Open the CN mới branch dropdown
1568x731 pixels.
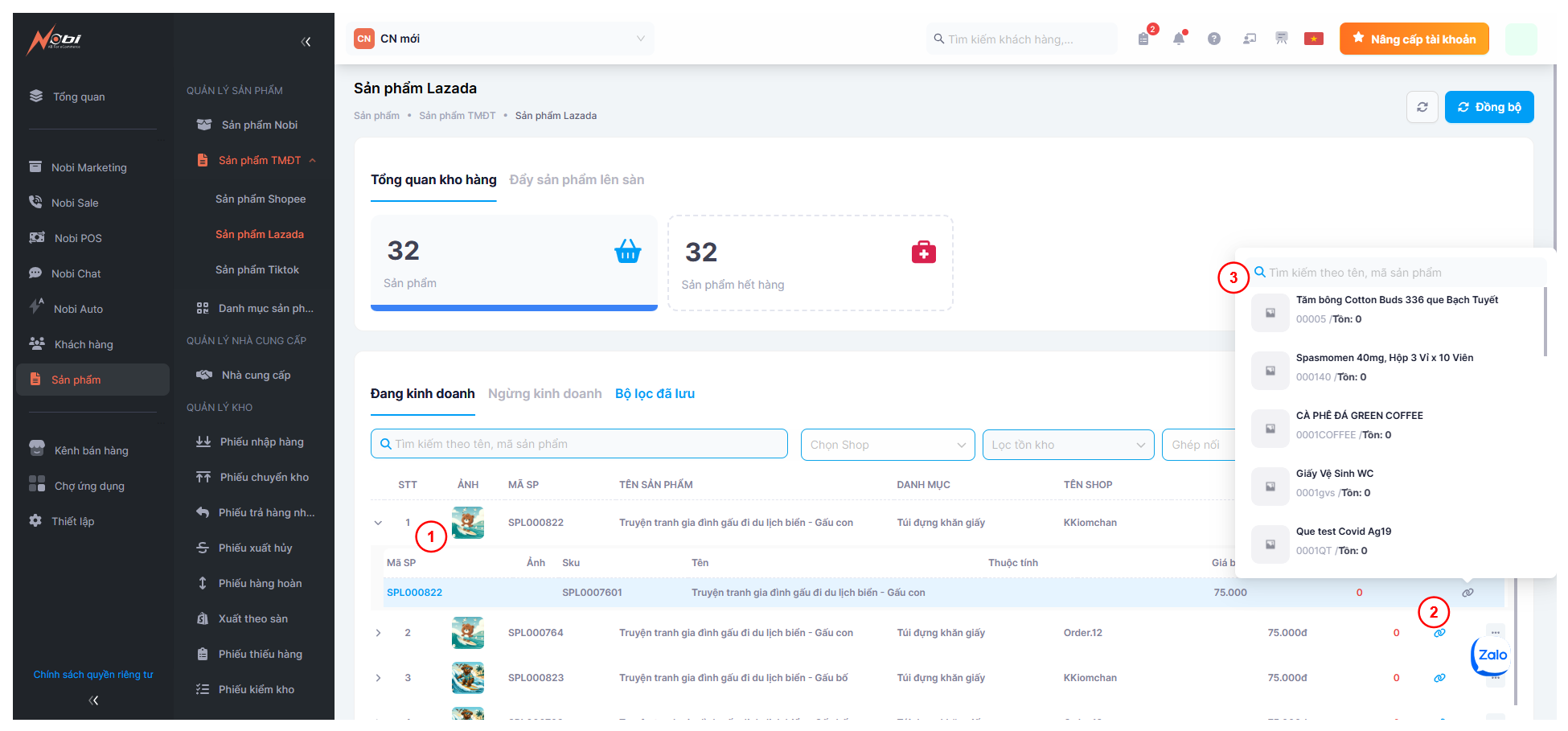point(500,39)
